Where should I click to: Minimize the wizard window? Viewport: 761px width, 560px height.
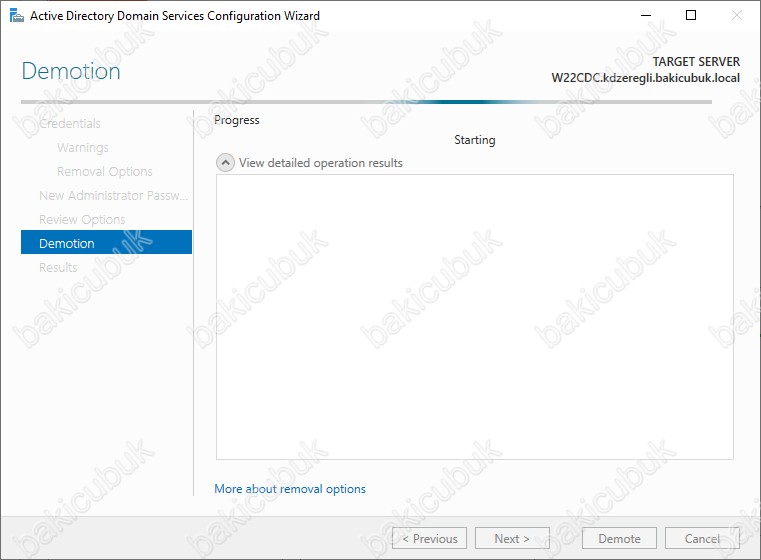coord(646,16)
